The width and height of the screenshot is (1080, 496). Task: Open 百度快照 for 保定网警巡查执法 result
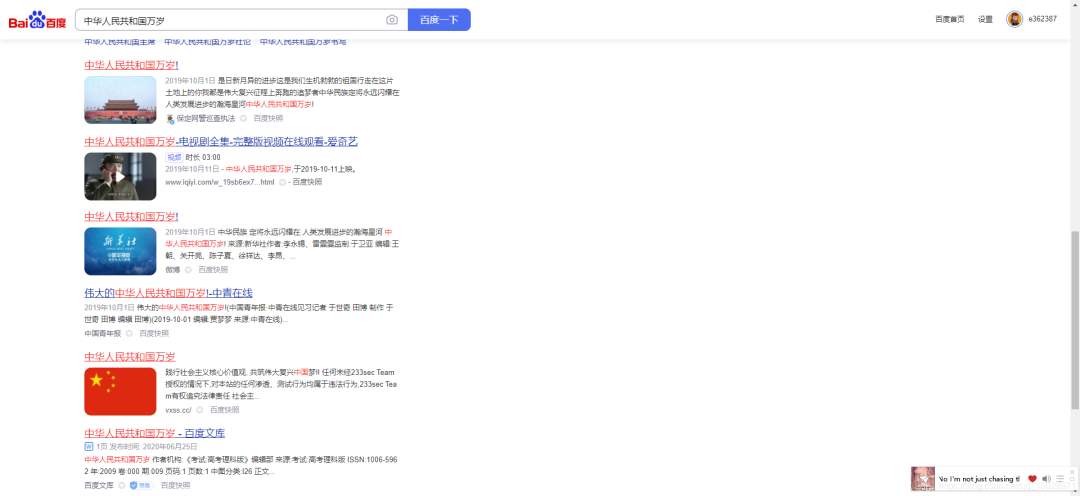[268, 118]
